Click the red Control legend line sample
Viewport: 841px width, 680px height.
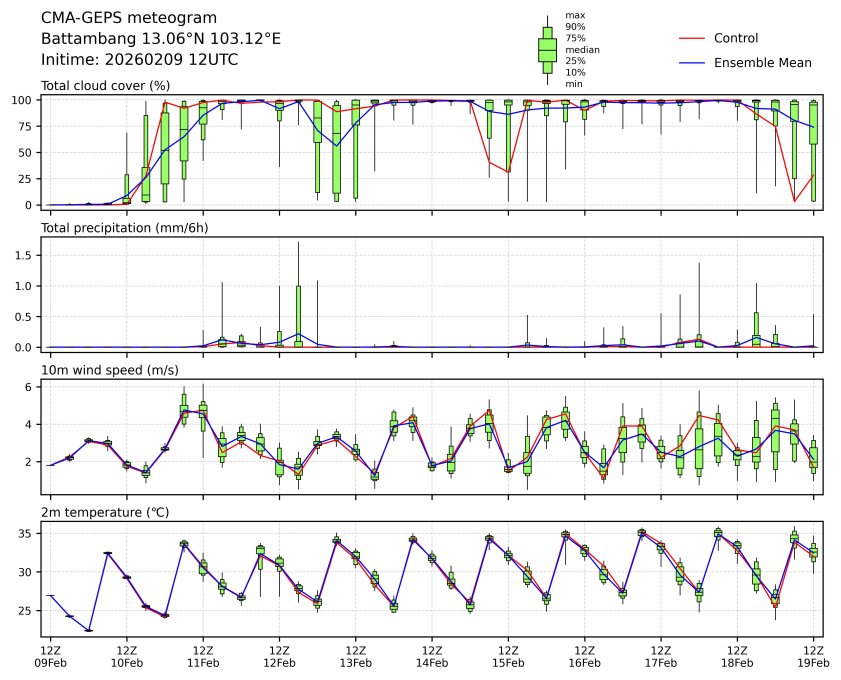[692, 38]
